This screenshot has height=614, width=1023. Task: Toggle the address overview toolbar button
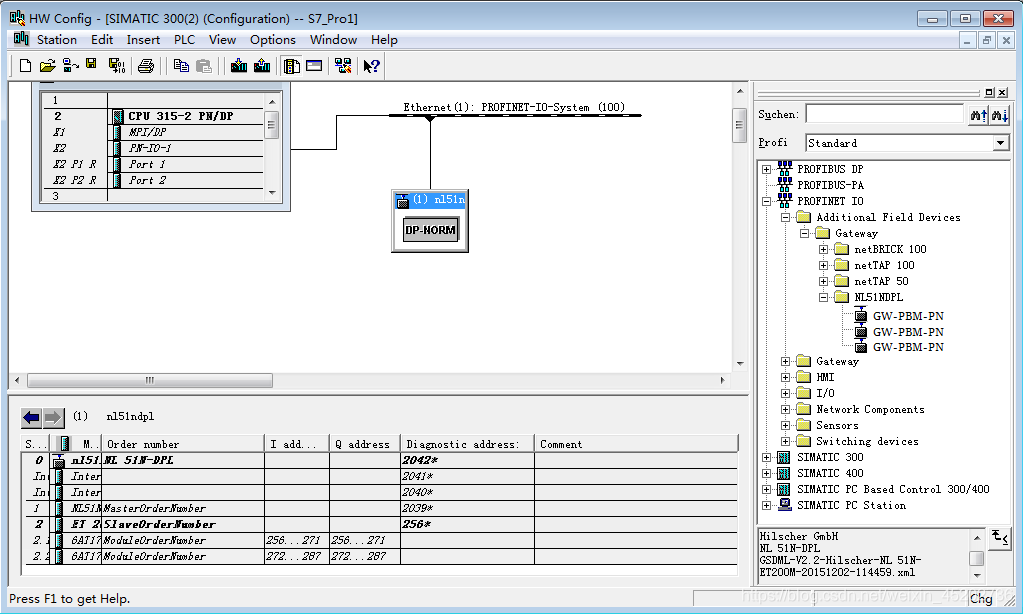pyautogui.click(x=314, y=66)
